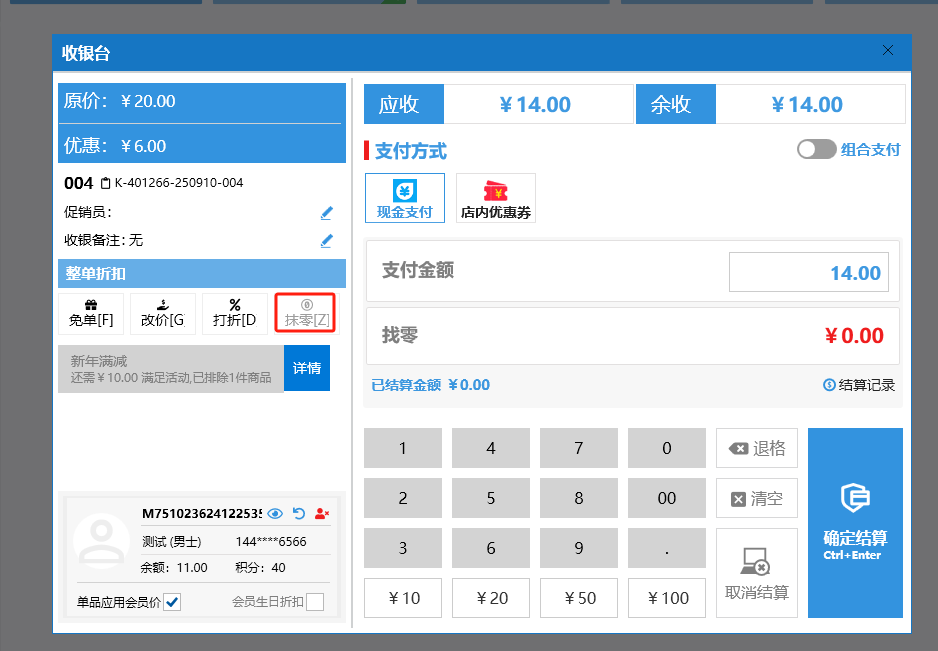
Task: Refresh member info with the reload icon
Action: pos(299,513)
